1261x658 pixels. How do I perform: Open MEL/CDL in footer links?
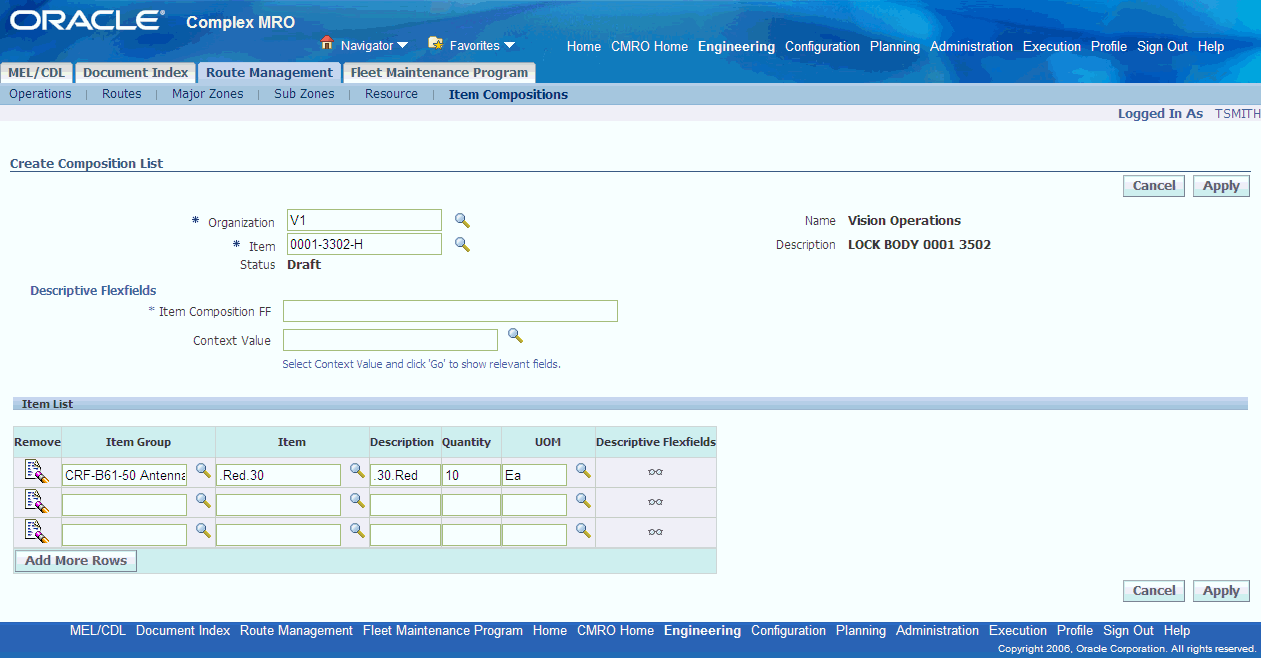(98, 631)
